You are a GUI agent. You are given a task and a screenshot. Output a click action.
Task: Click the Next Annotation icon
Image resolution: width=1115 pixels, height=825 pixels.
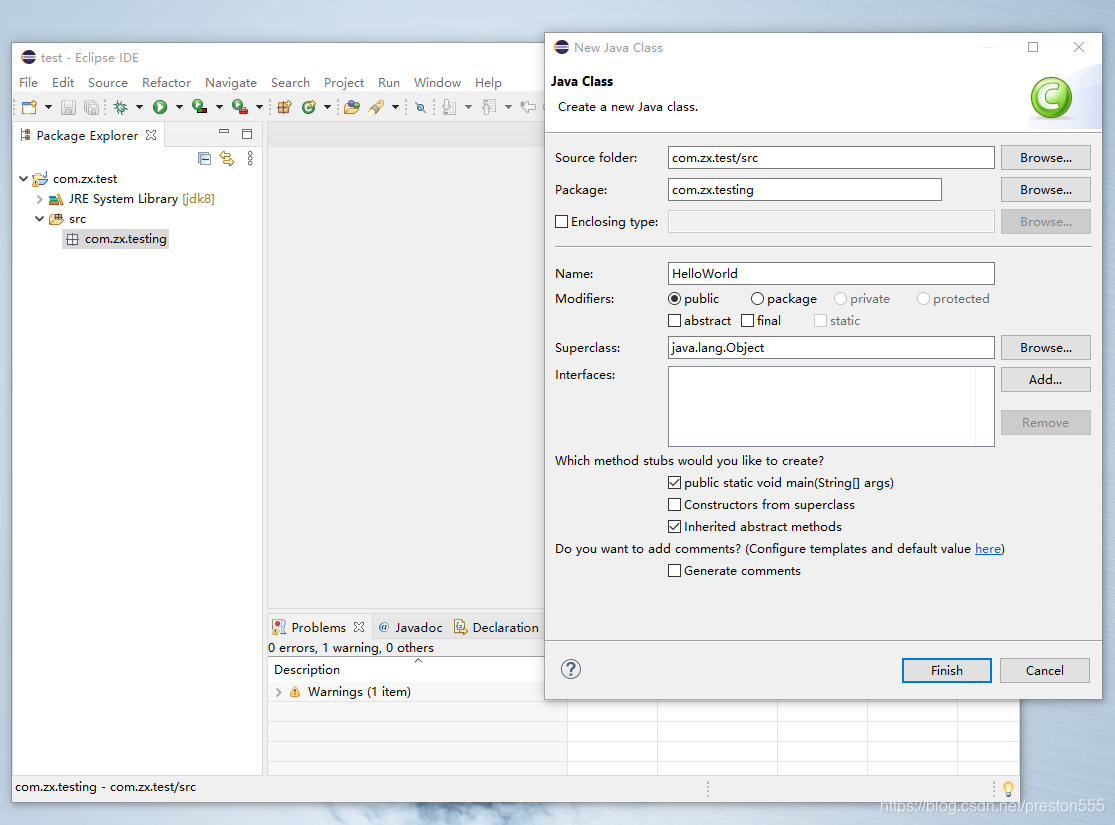pos(449,107)
